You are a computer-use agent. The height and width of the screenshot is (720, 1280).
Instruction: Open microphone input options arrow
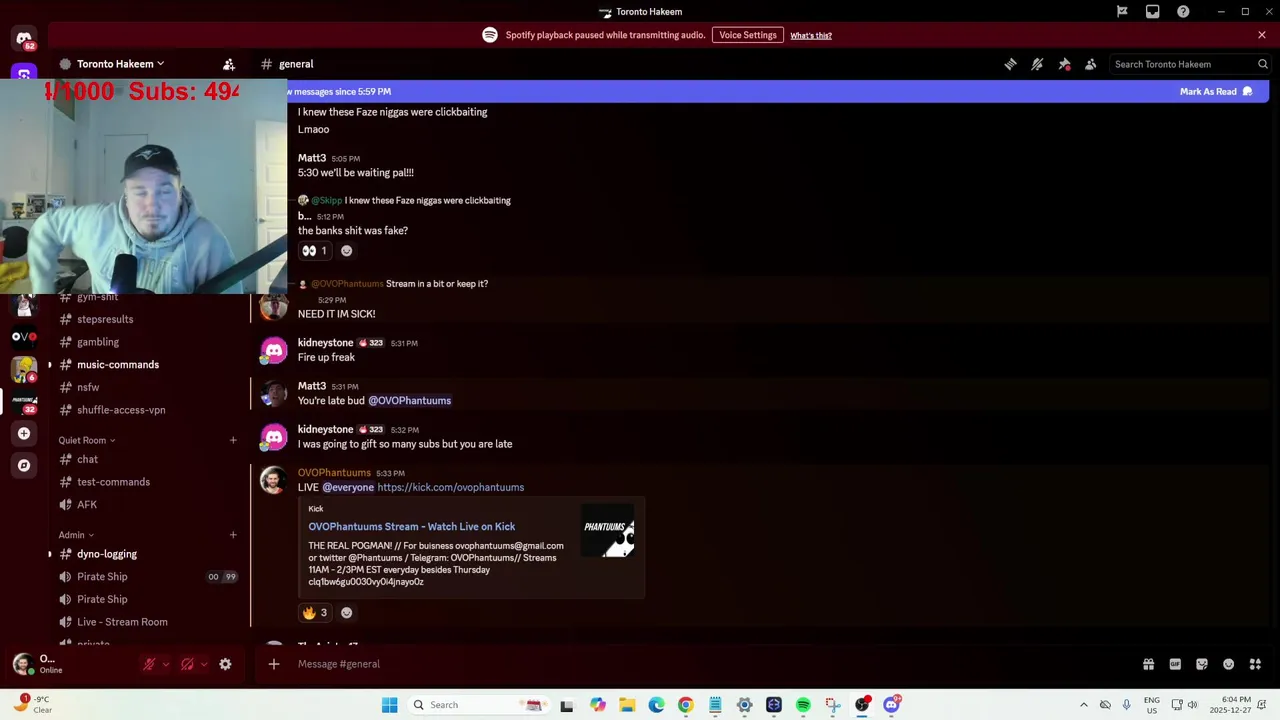tap(165, 664)
